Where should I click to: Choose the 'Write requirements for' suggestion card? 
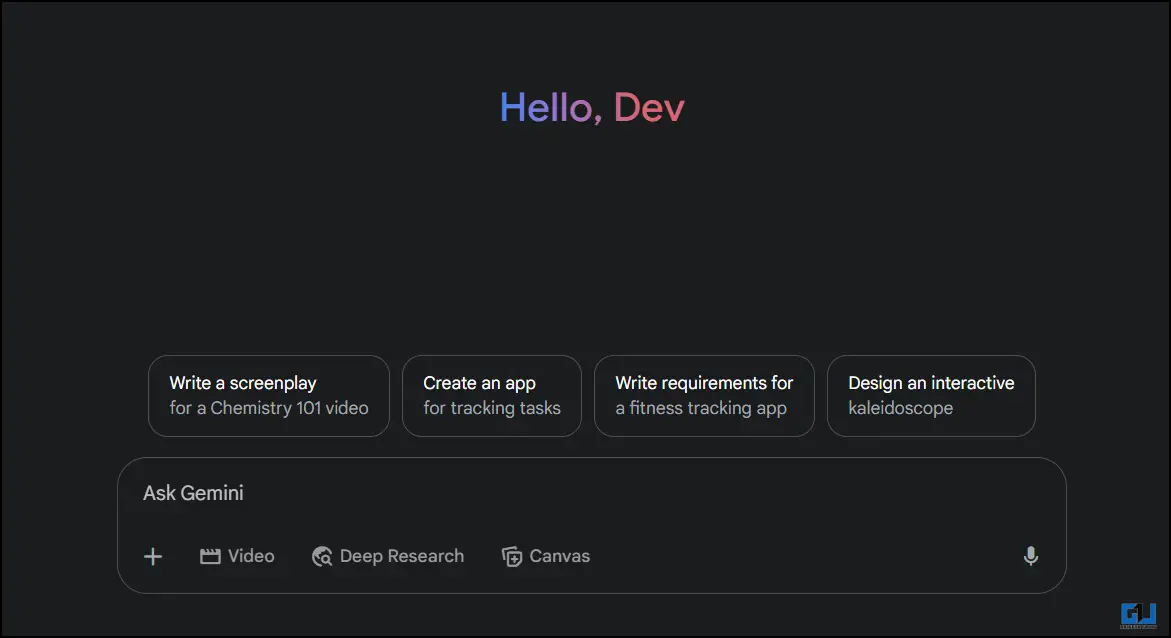click(704, 396)
